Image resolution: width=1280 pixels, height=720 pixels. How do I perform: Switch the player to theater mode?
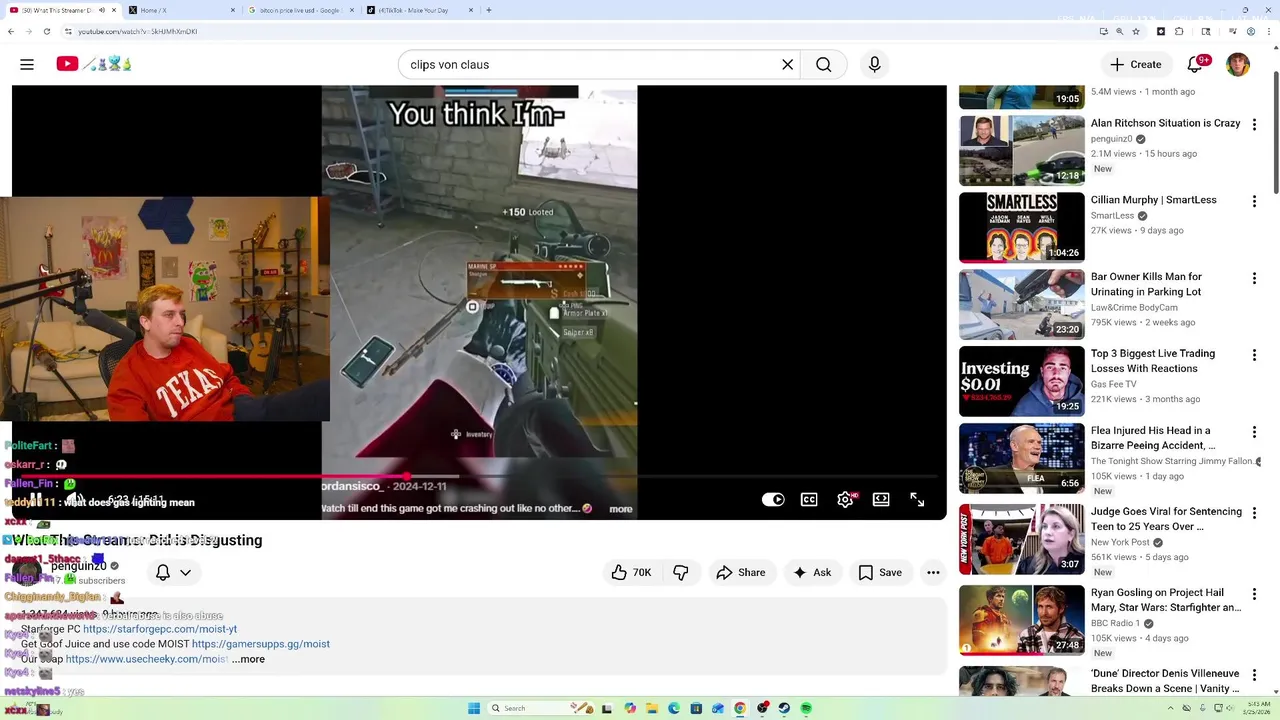(881, 499)
